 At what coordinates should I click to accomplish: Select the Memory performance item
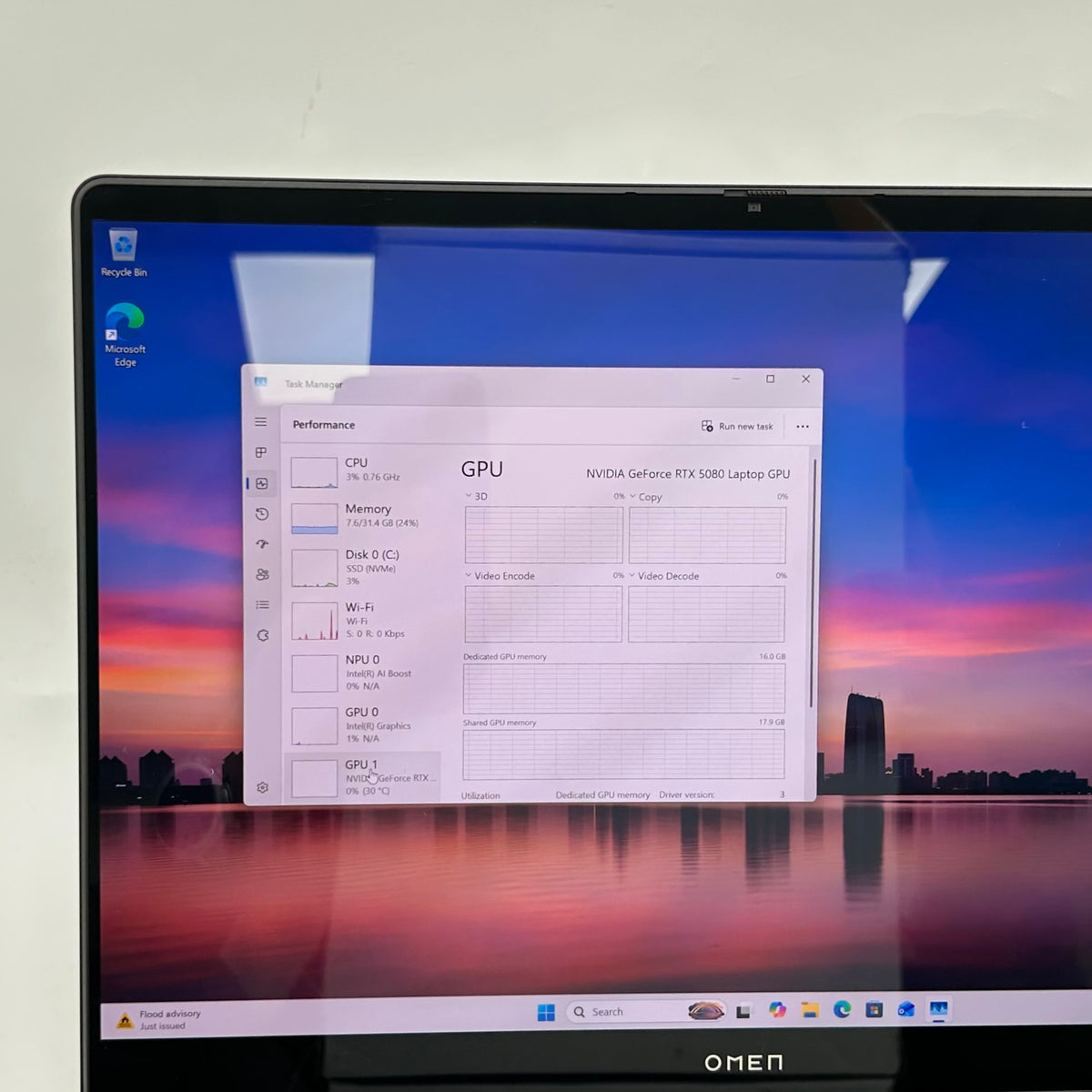[x=362, y=517]
